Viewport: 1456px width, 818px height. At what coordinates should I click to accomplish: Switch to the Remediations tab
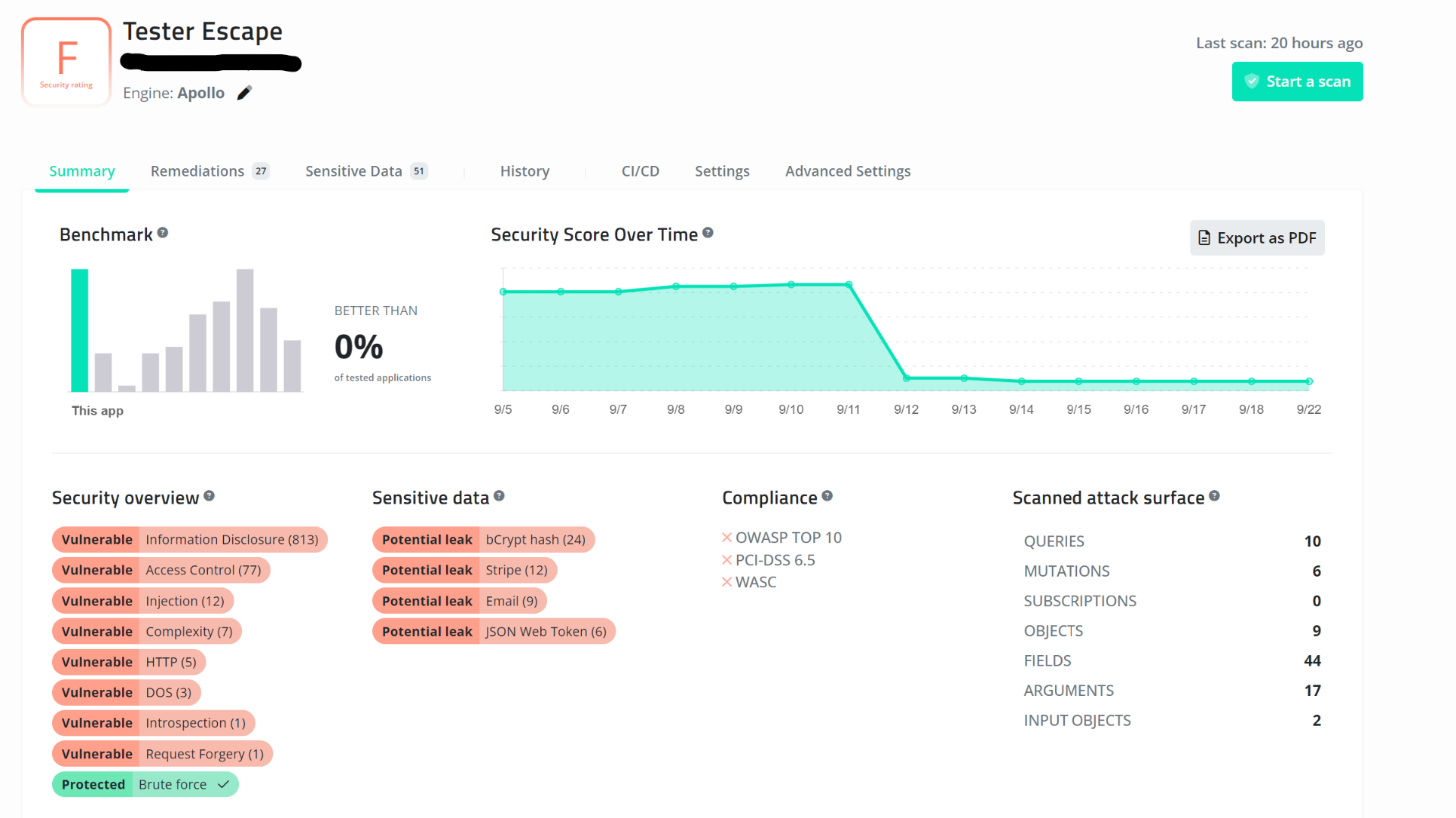tap(198, 171)
